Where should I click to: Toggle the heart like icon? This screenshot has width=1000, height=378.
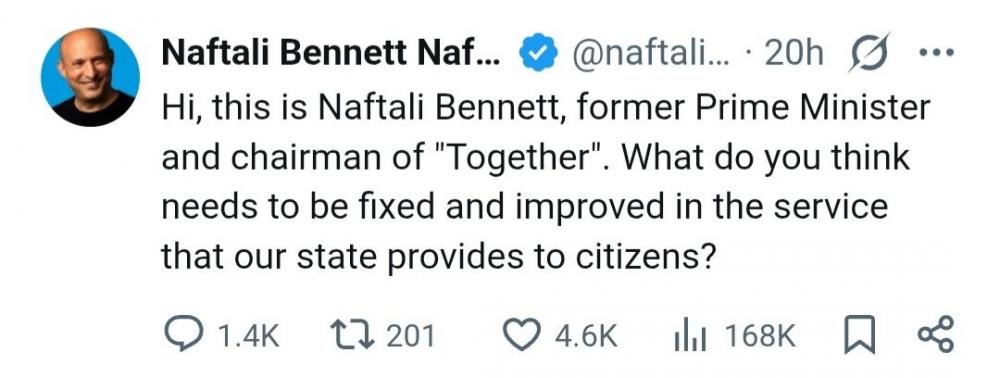(522, 335)
